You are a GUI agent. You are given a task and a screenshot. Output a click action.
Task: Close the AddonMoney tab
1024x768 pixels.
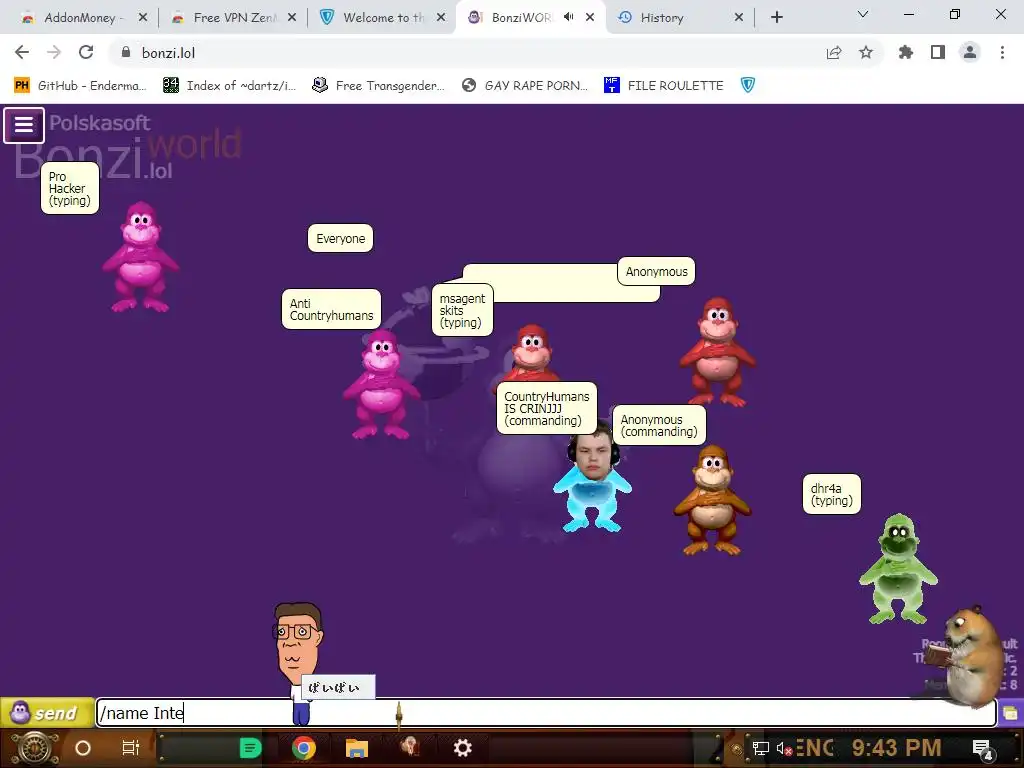[143, 18]
